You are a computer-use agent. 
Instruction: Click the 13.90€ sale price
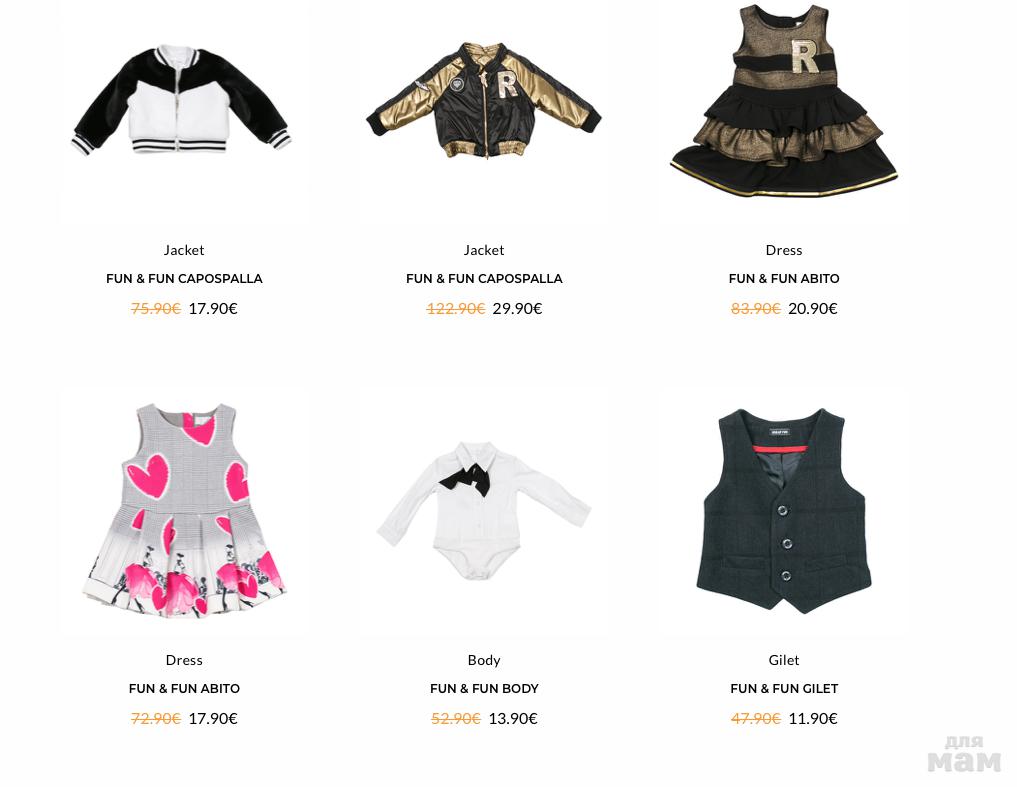513,719
